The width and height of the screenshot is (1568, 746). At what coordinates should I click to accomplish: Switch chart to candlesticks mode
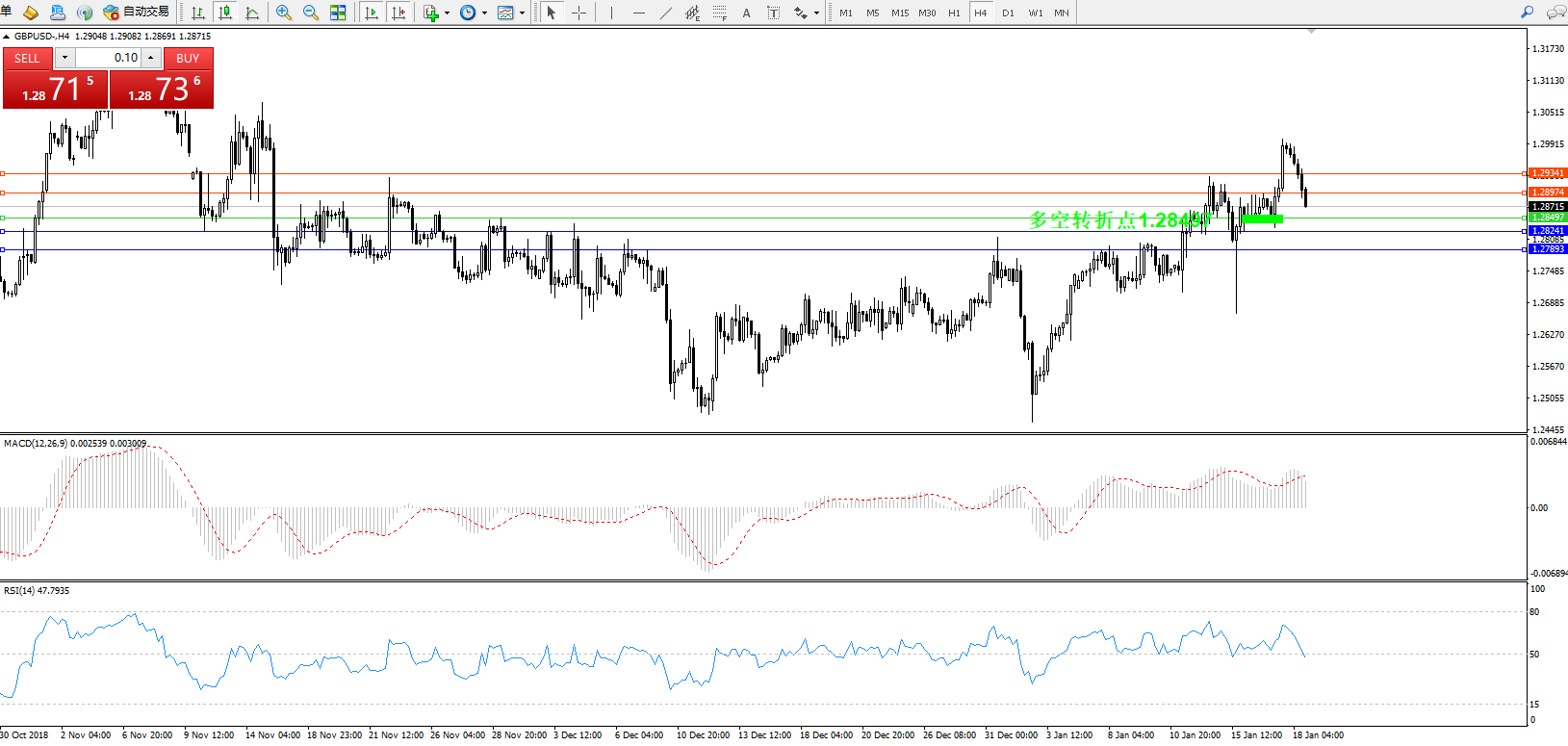[225, 13]
